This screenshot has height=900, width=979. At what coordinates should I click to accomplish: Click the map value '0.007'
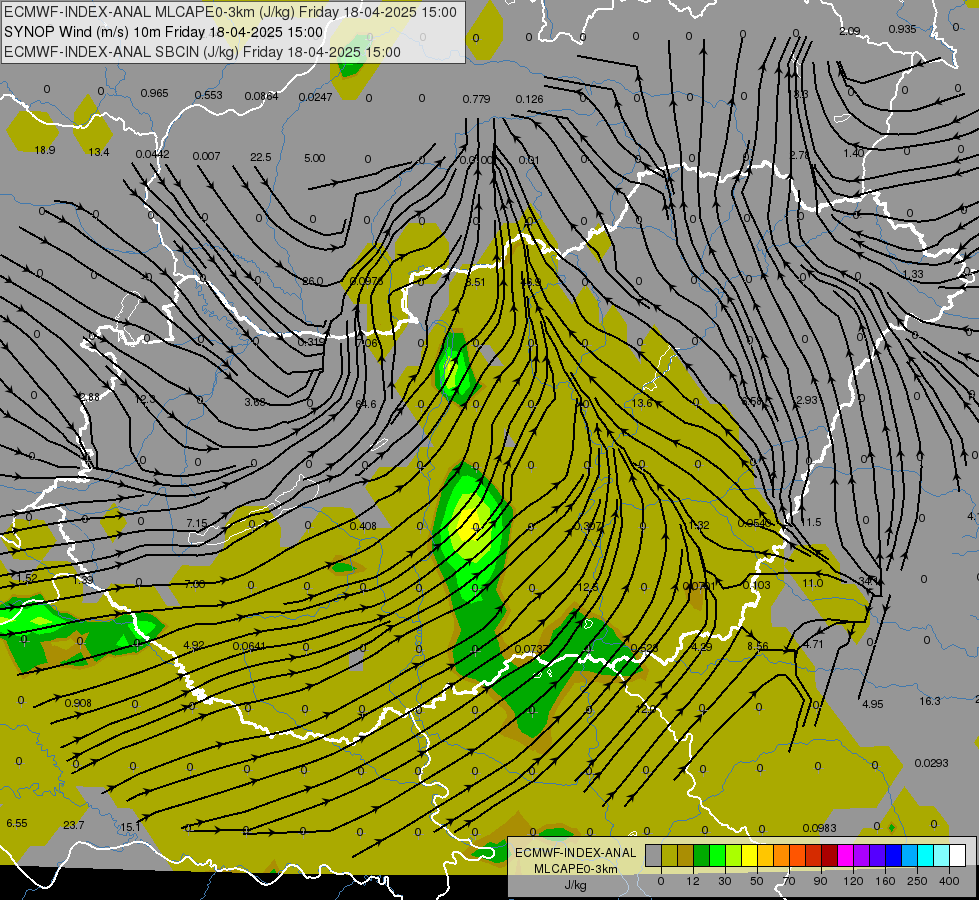tap(206, 156)
